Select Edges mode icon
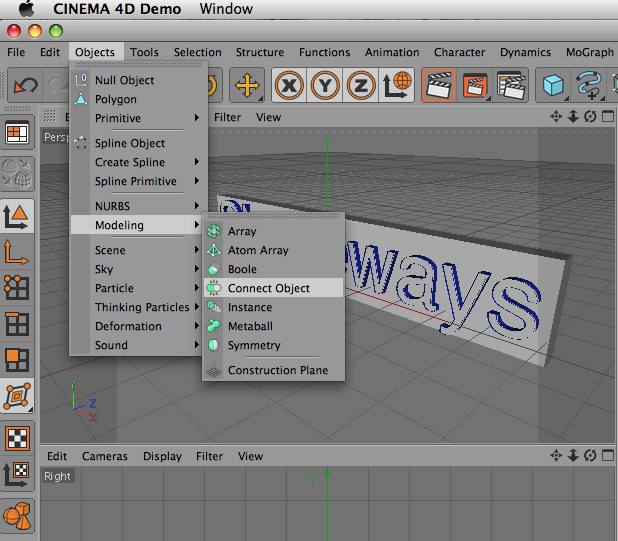This screenshot has height=541, width=618. [x=17, y=324]
